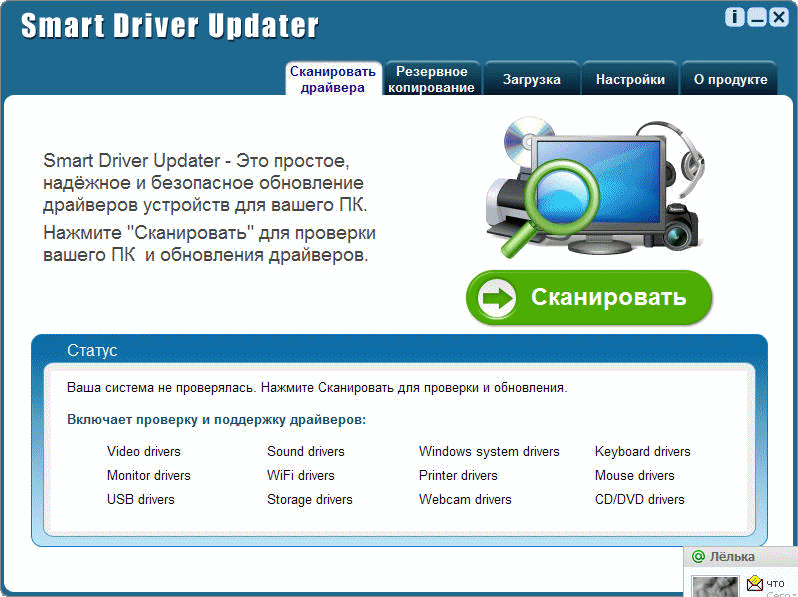Click the avatar thumbnail in Лёлька popup
The height and width of the screenshot is (597, 798).
coord(715,587)
